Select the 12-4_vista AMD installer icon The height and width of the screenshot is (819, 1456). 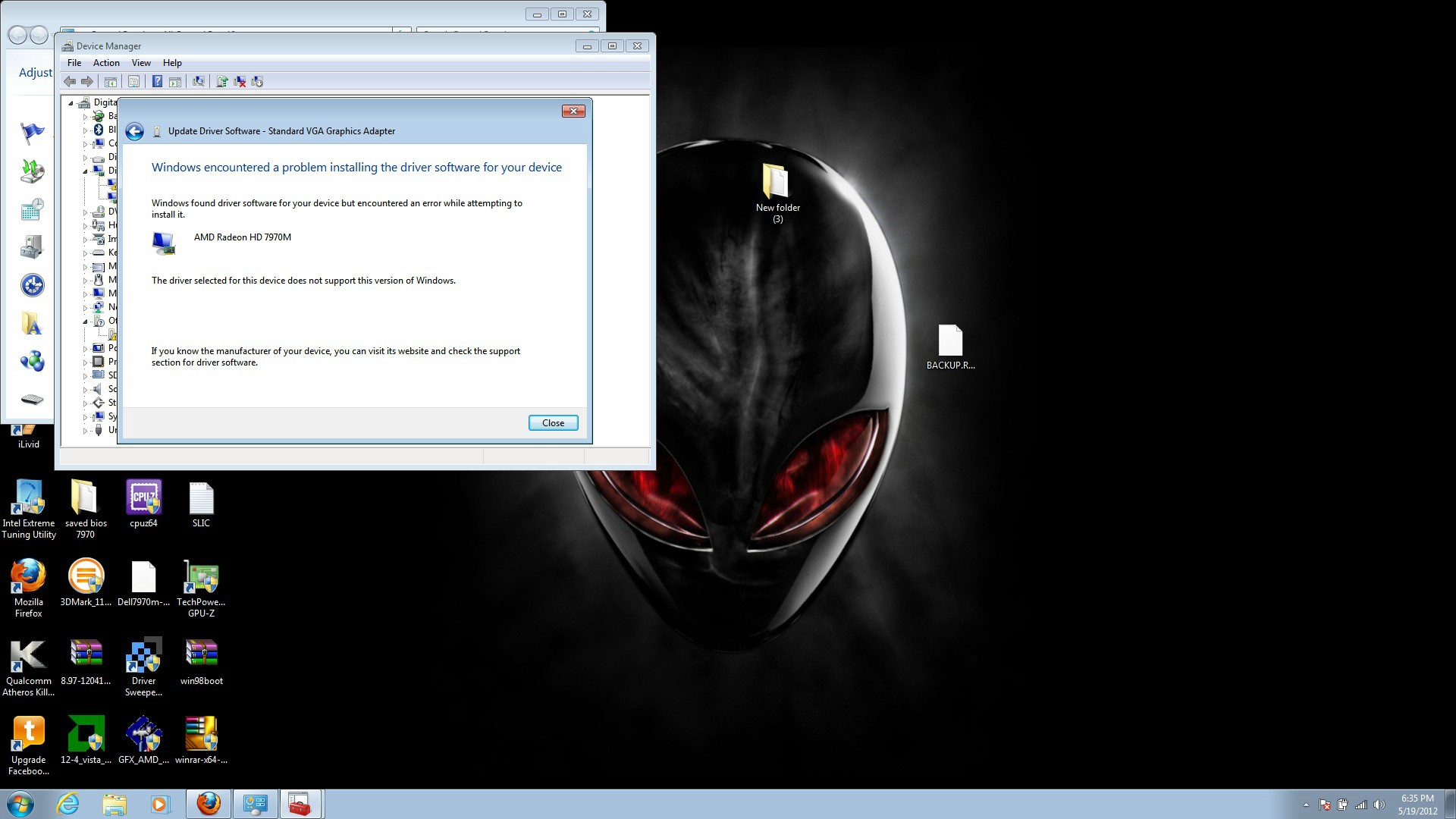[86, 740]
